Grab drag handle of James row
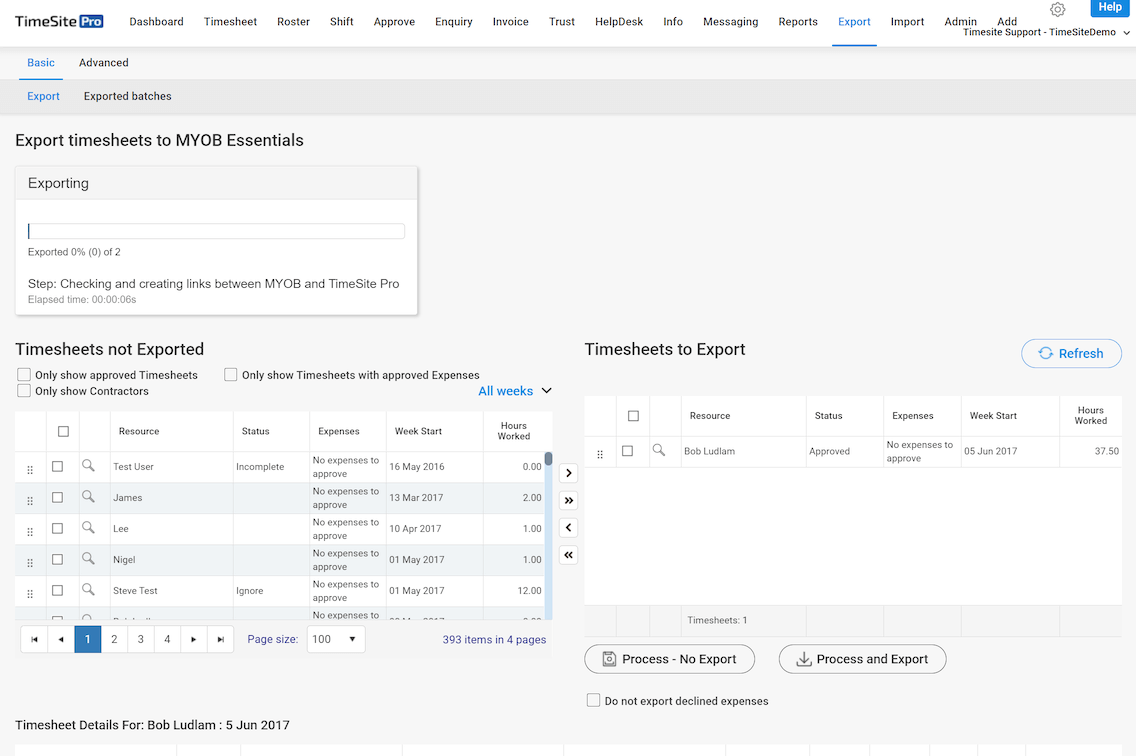The height and width of the screenshot is (756, 1136). point(30,501)
